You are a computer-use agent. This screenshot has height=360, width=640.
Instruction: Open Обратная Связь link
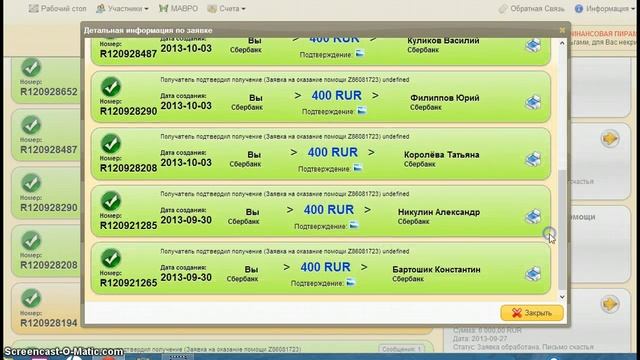coord(531,9)
